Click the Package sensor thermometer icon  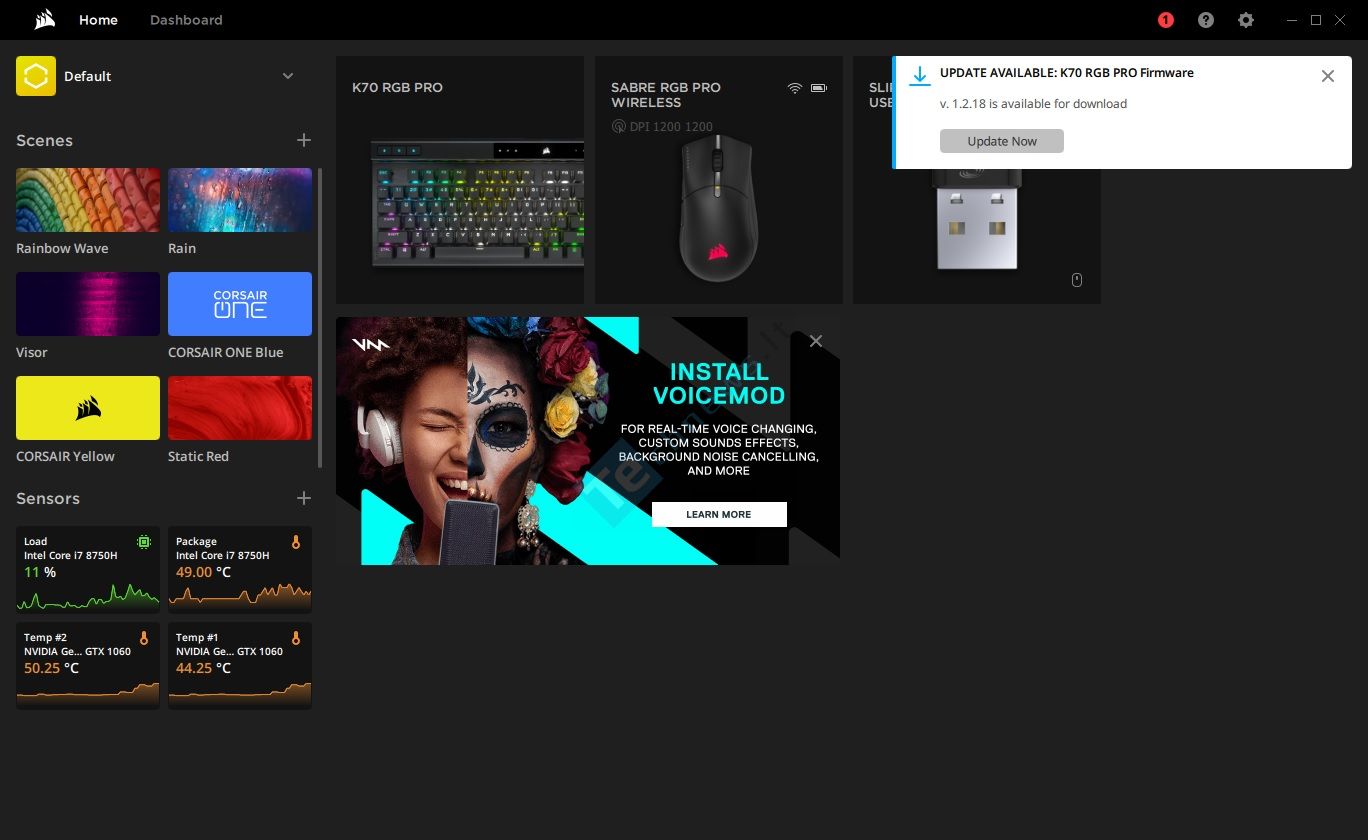click(x=296, y=542)
